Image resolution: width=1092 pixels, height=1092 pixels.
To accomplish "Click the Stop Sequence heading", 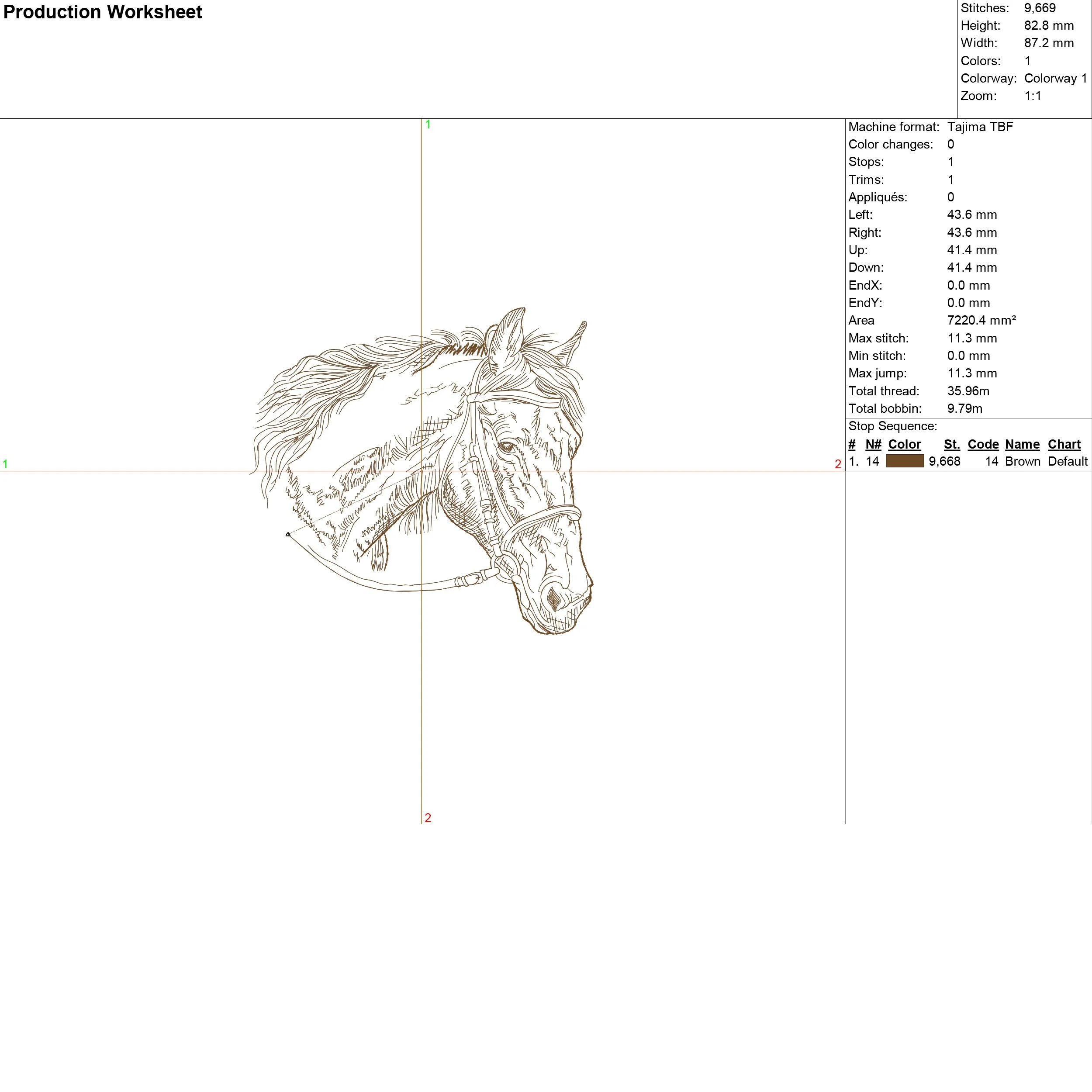I will [892, 426].
